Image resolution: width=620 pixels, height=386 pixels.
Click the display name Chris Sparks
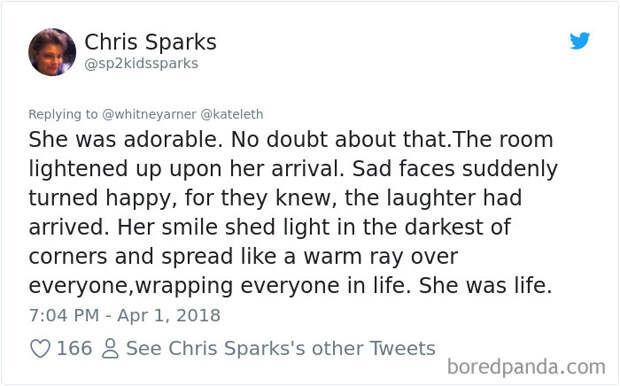pos(150,42)
